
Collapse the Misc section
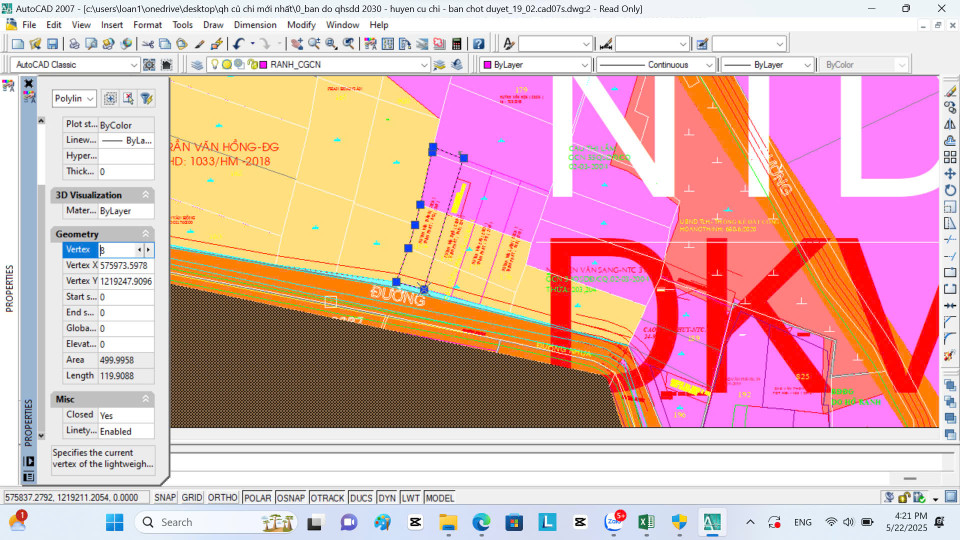[x=146, y=399]
